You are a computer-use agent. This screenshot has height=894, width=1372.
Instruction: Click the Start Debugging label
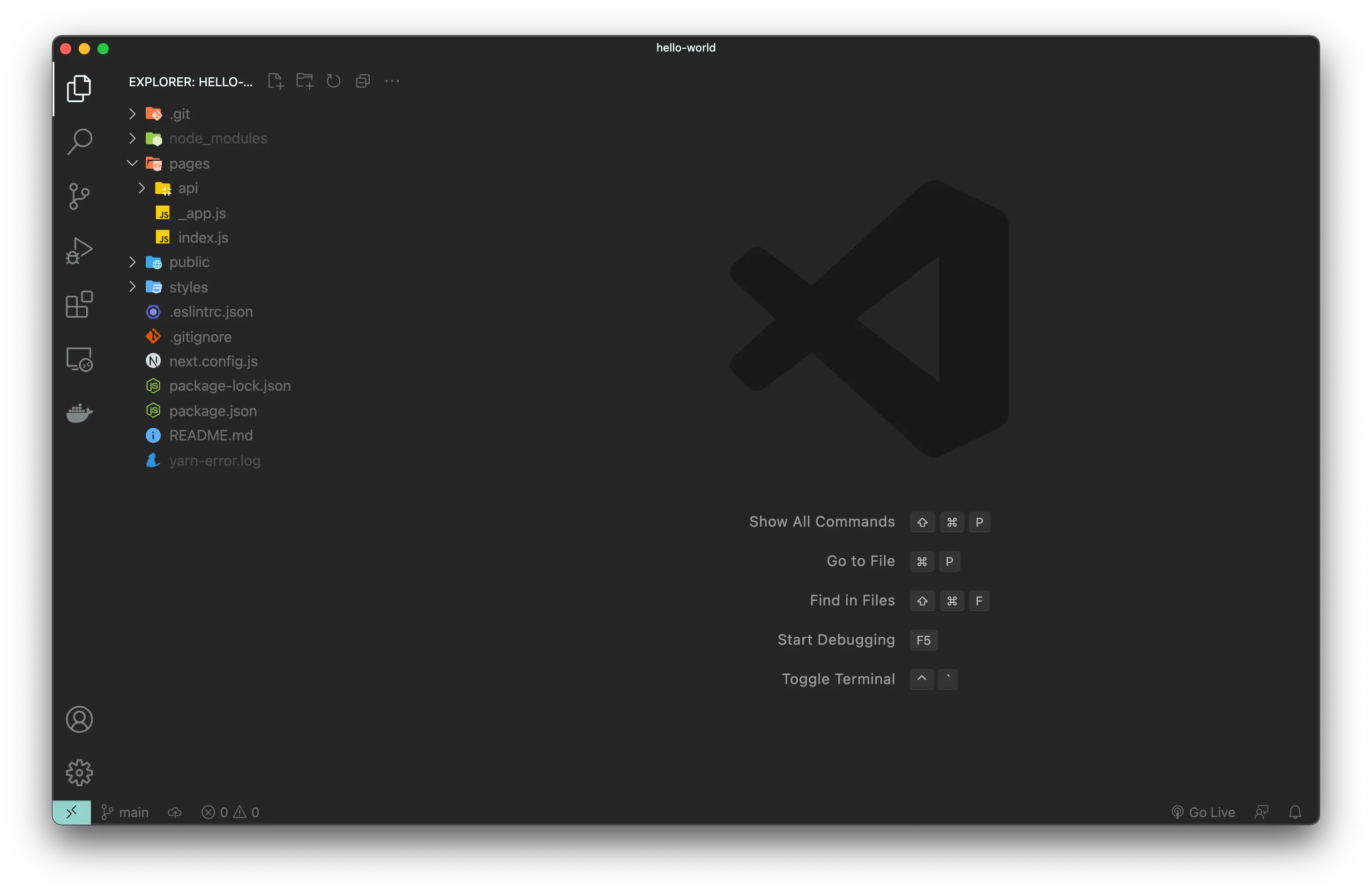[x=836, y=640]
